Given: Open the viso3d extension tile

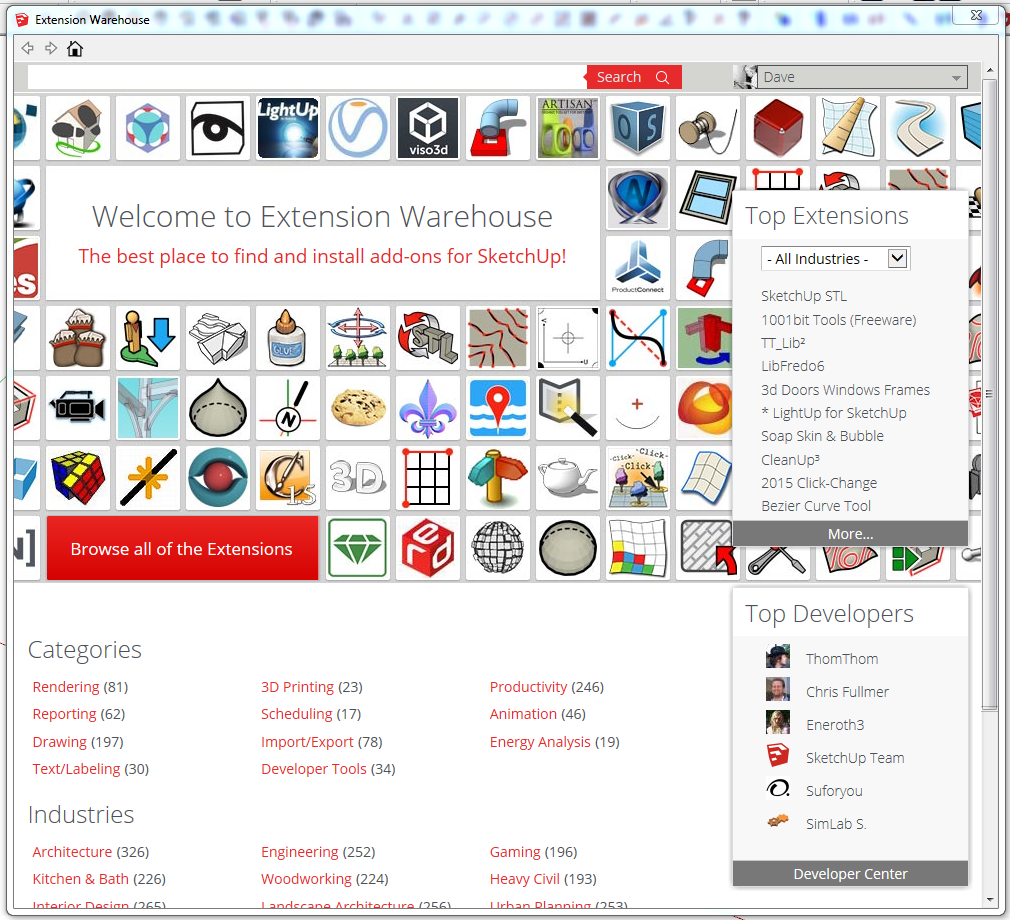Looking at the screenshot, I should coord(428,128).
